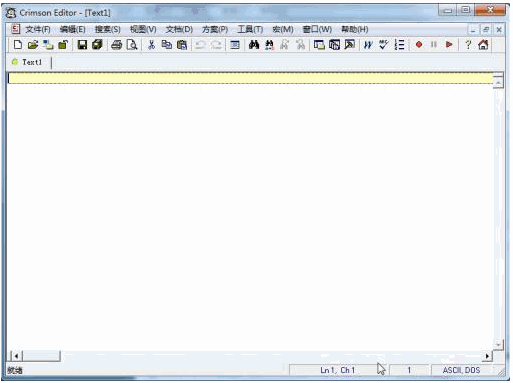Expand the 视图(V) menu
This screenshot has width=513, height=383.
point(143,30)
